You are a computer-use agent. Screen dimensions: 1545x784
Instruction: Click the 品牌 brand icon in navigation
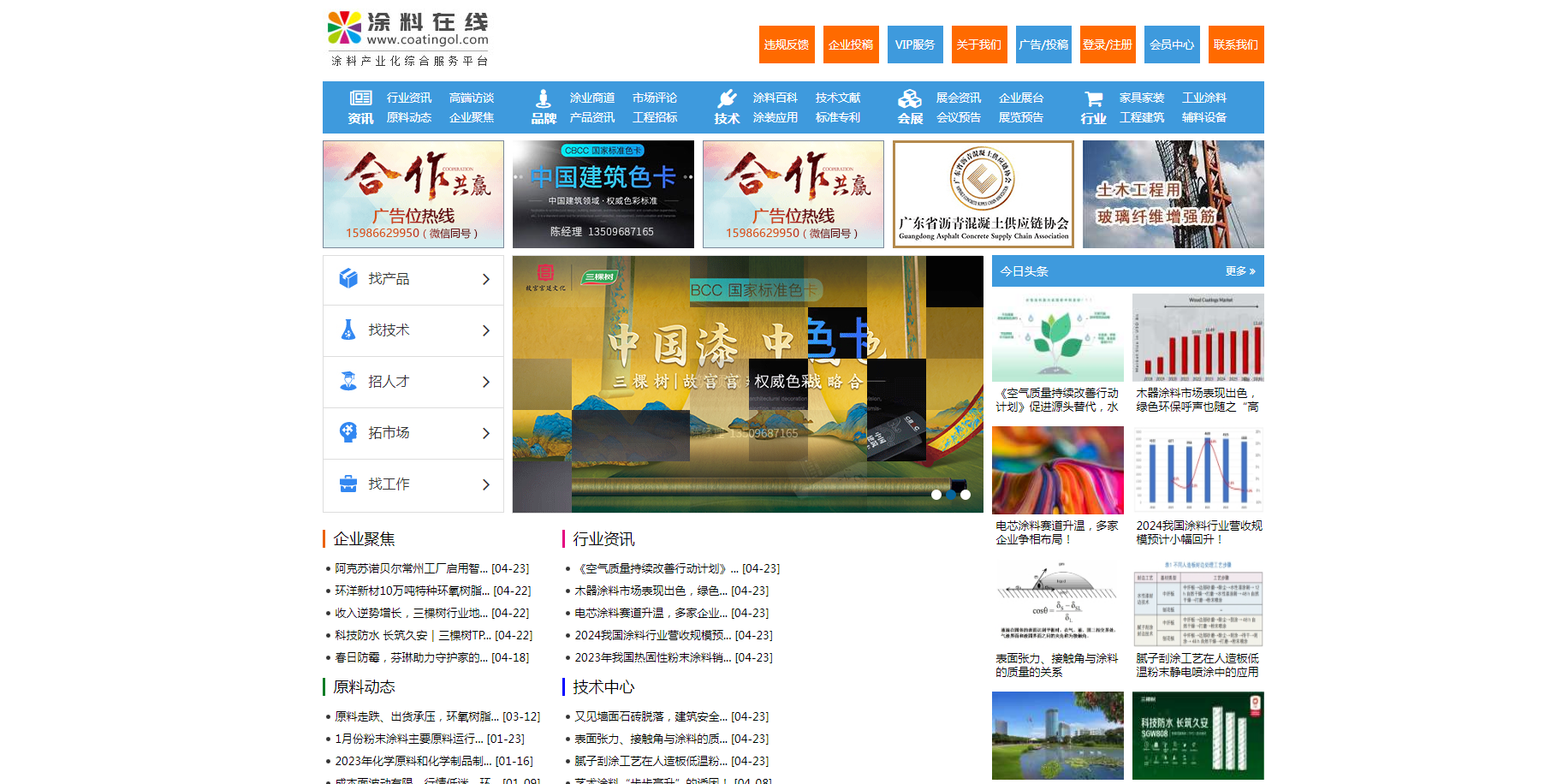click(543, 98)
